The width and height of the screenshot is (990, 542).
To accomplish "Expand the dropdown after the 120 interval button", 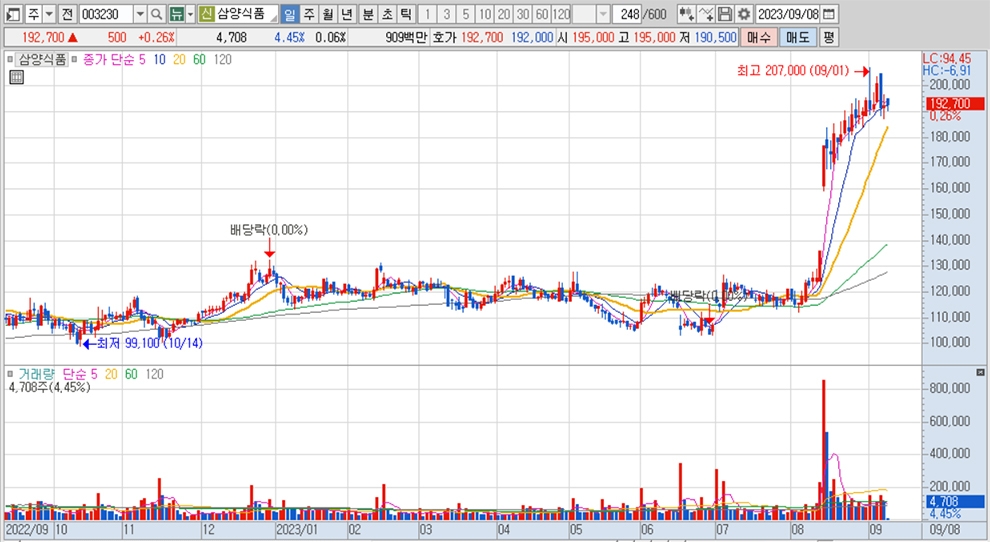I will click(602, 14).
